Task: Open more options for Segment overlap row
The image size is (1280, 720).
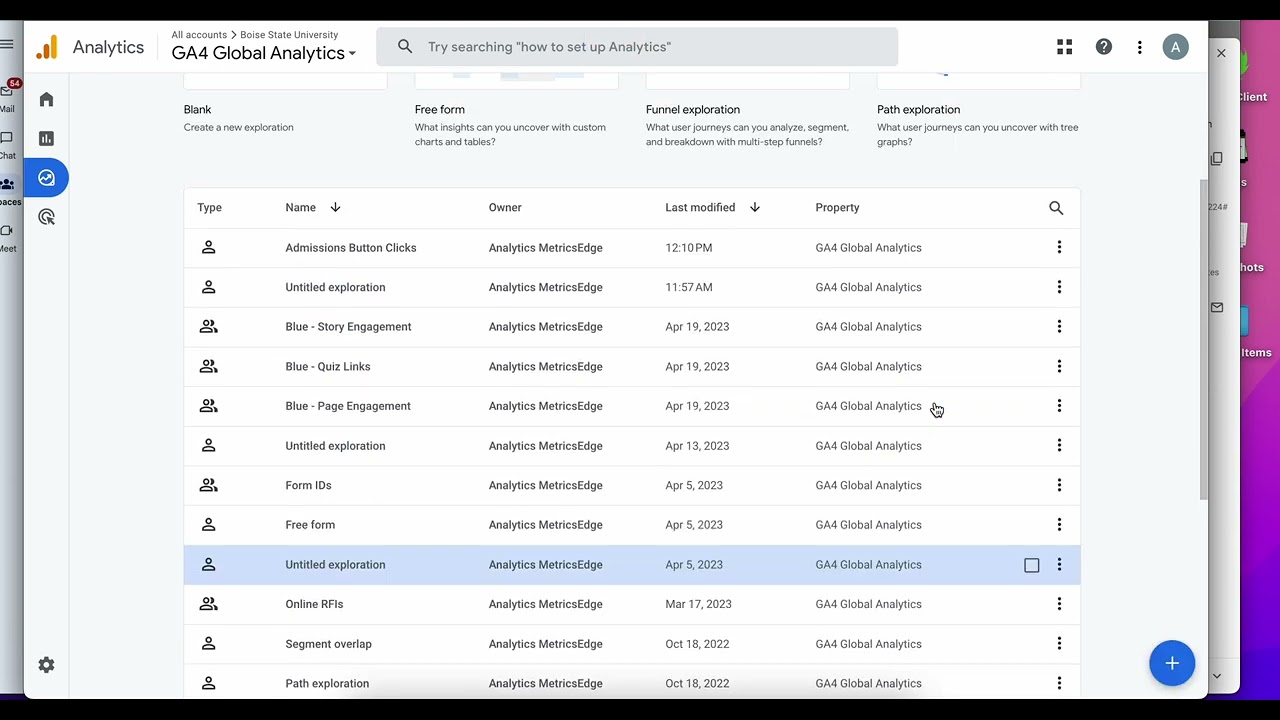Action: click(x=1059, y=644)
